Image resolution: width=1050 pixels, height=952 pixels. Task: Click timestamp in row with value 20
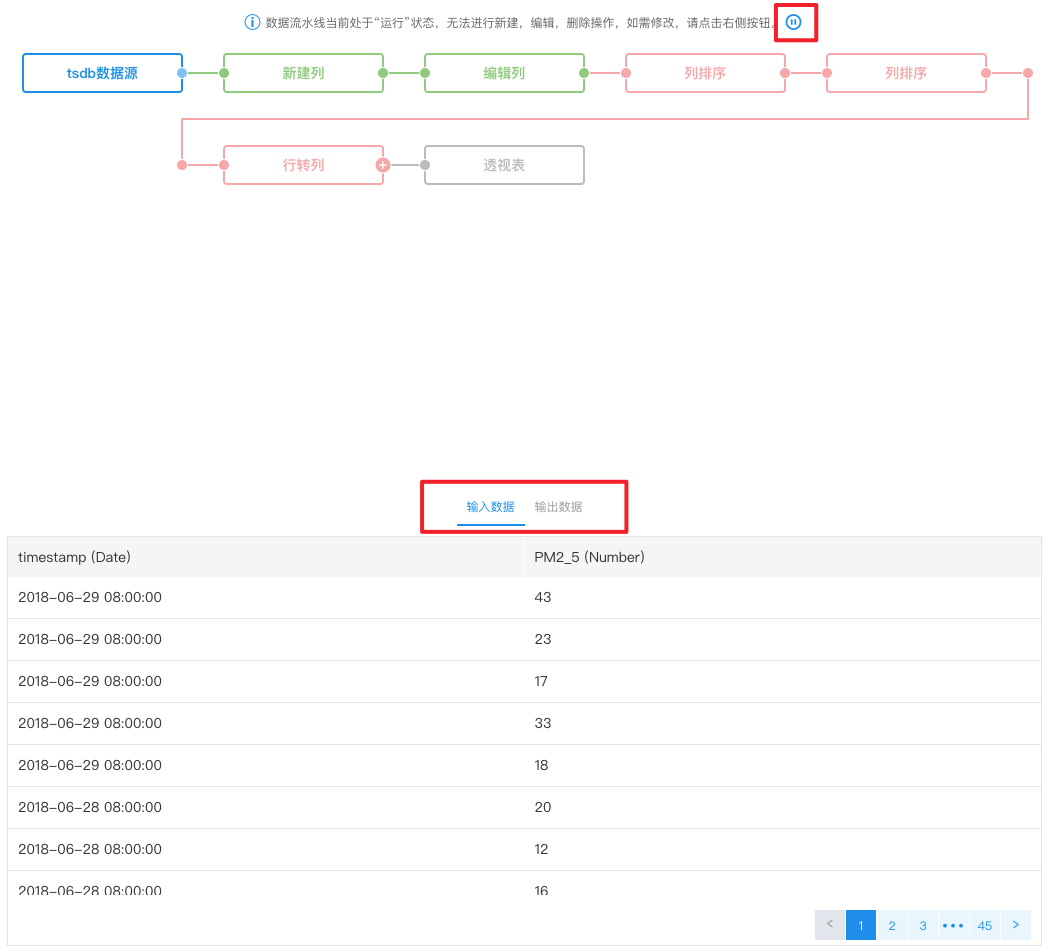tap(90, 807)
